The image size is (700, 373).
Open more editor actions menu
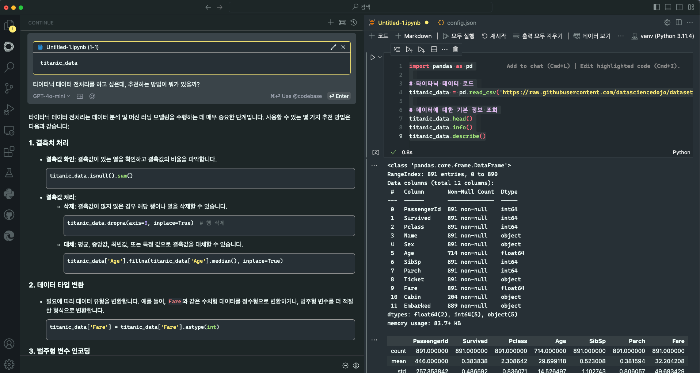click(691, 22)
